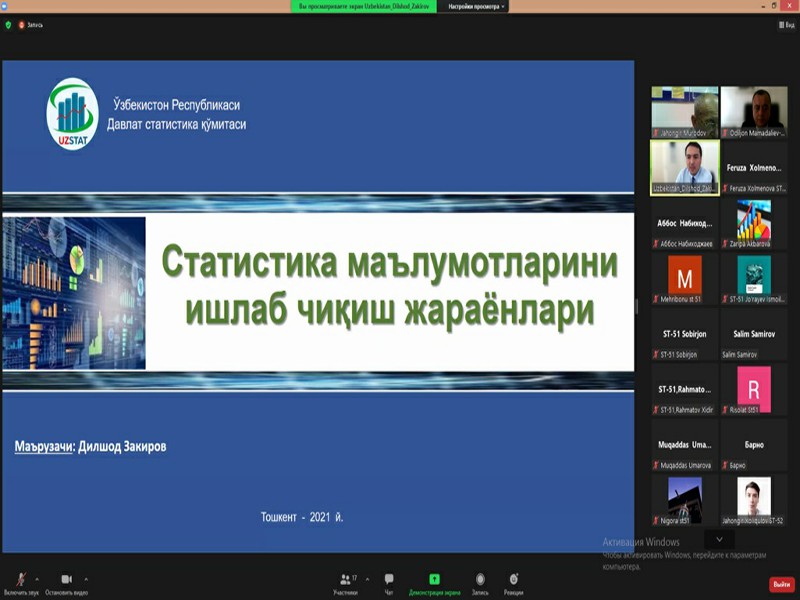Open the Participants panel icon
This screenshot has width=800, height=600.
point(344,577)
